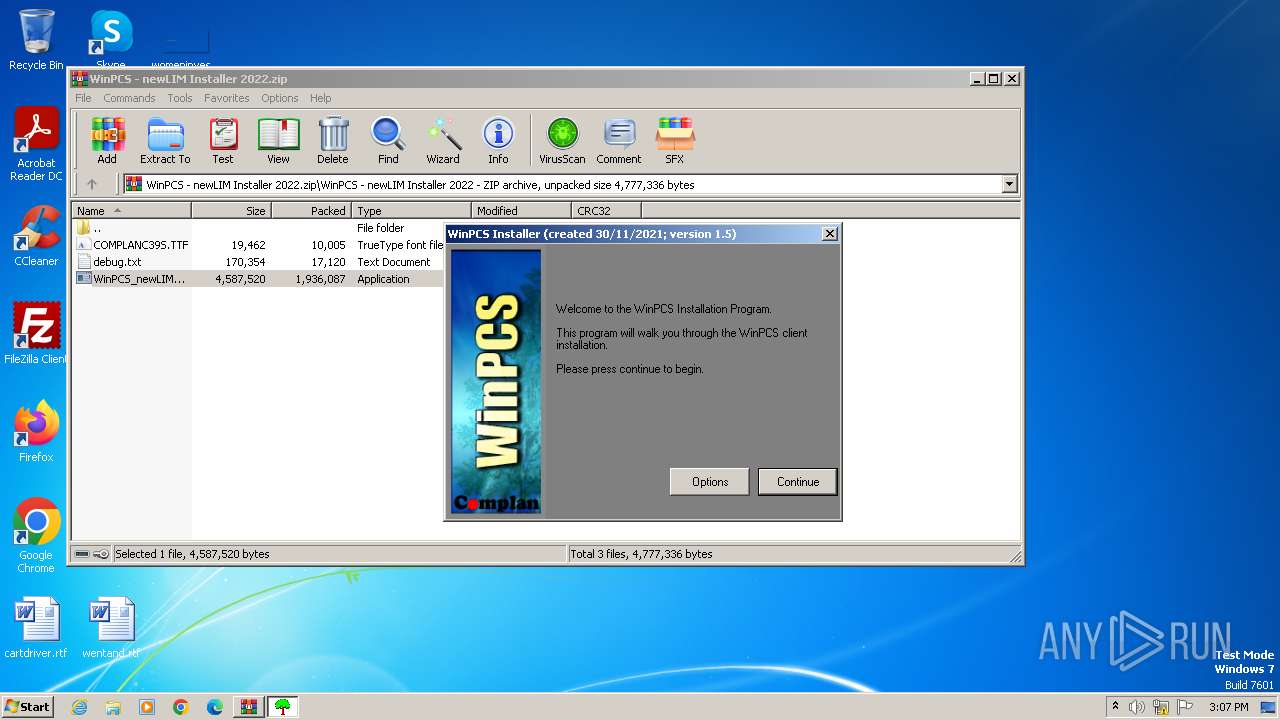Click Internet Explorer icon in taskbar

point(79,707)
